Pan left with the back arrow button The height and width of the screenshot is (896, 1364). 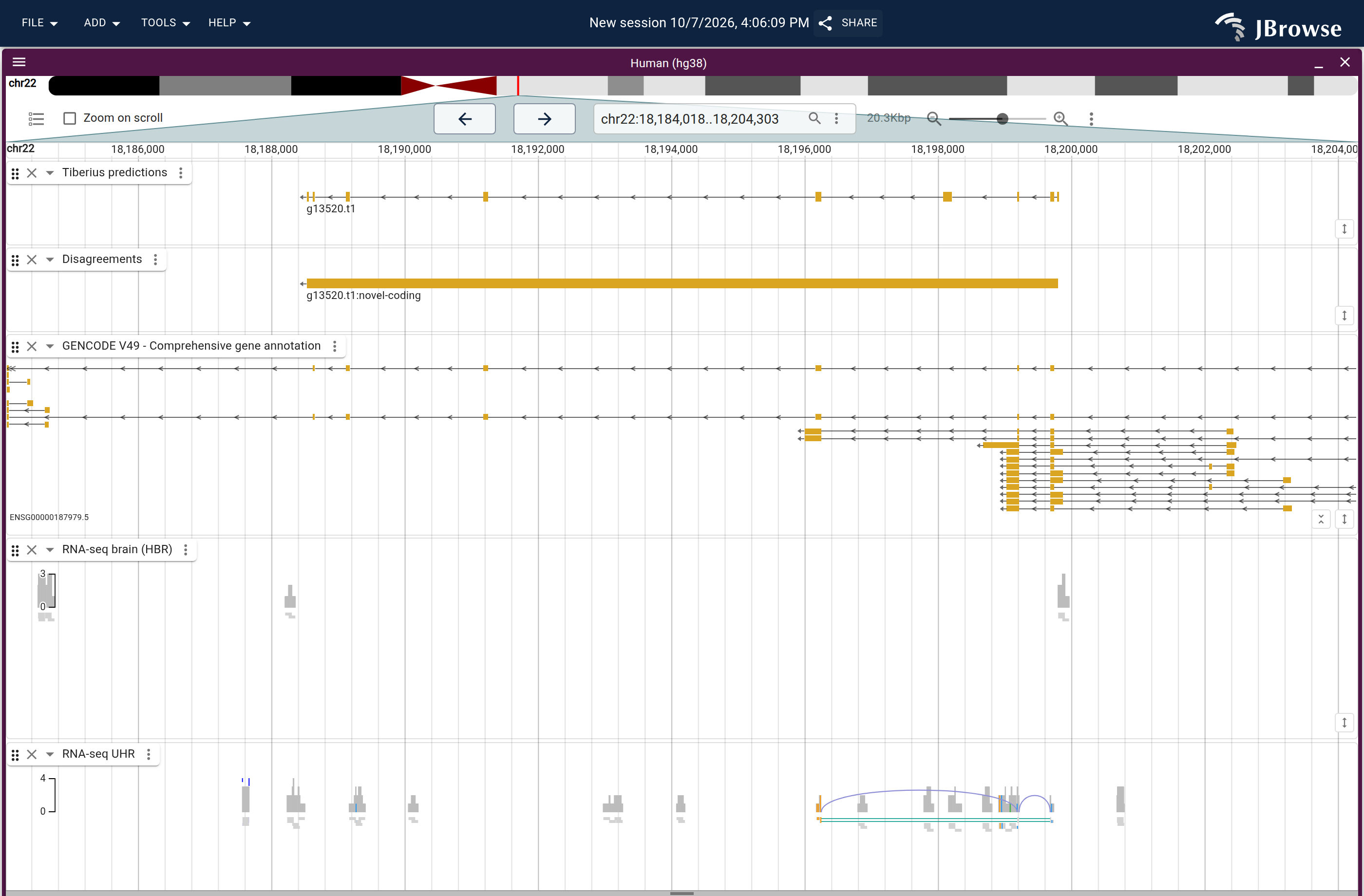465,119
